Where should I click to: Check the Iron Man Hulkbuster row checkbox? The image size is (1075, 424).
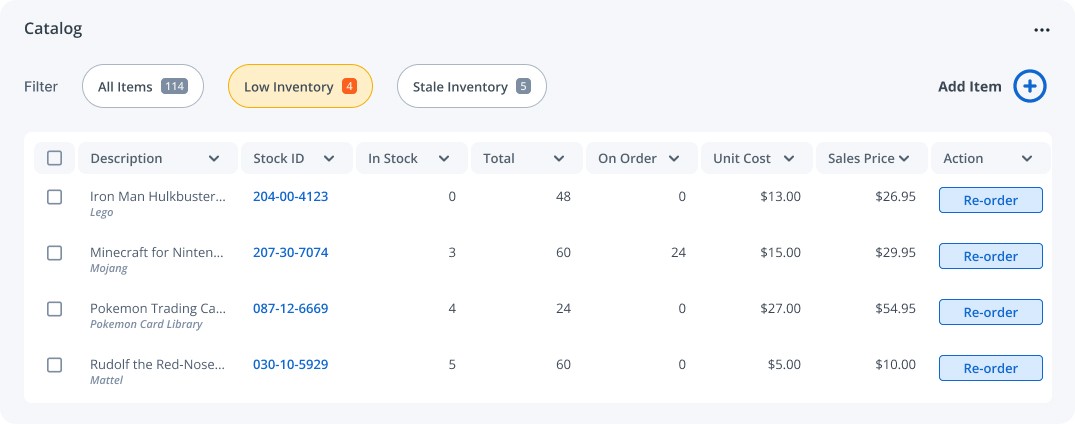[55, 197]
